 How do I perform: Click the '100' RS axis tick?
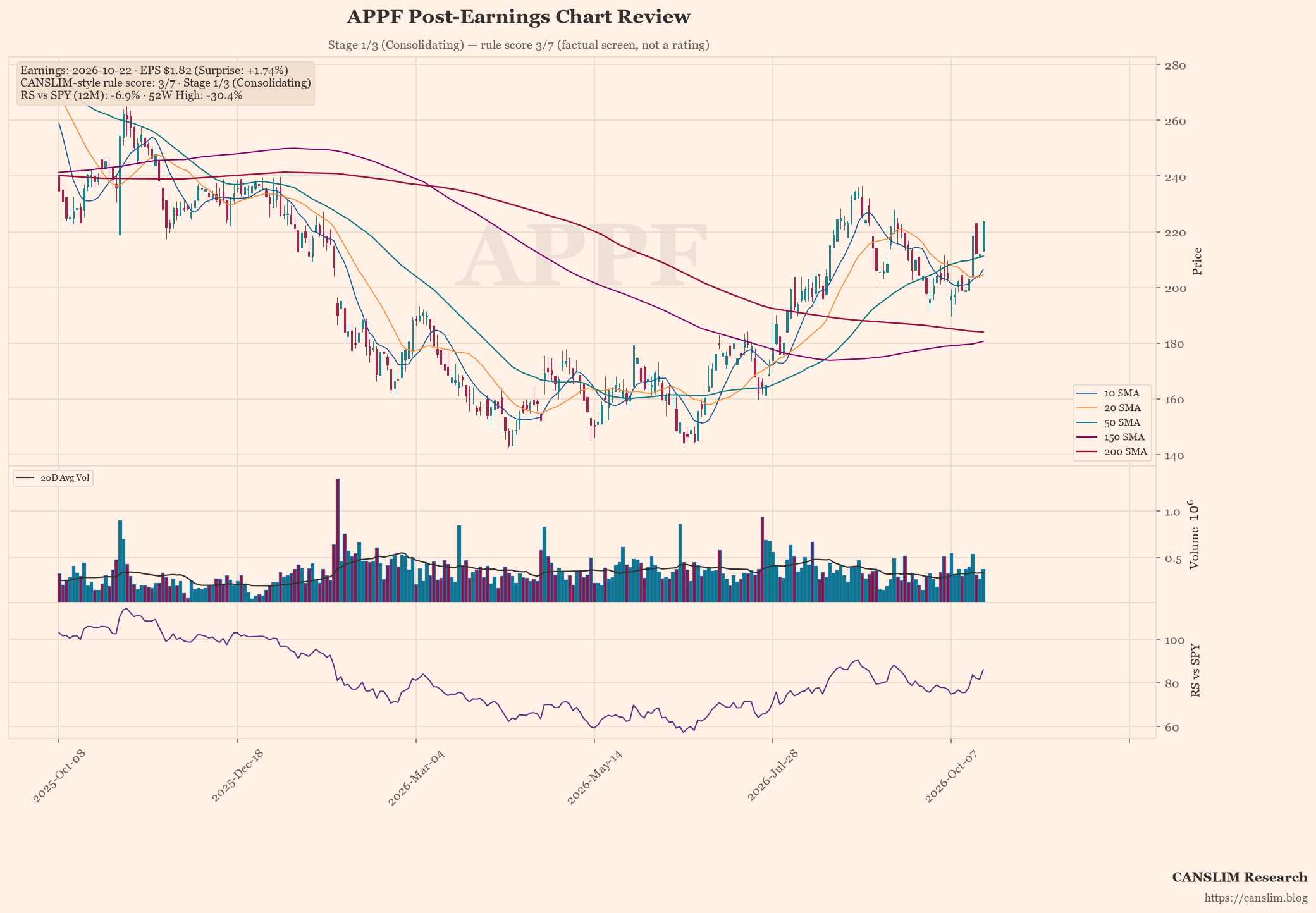click(1175, 640)
